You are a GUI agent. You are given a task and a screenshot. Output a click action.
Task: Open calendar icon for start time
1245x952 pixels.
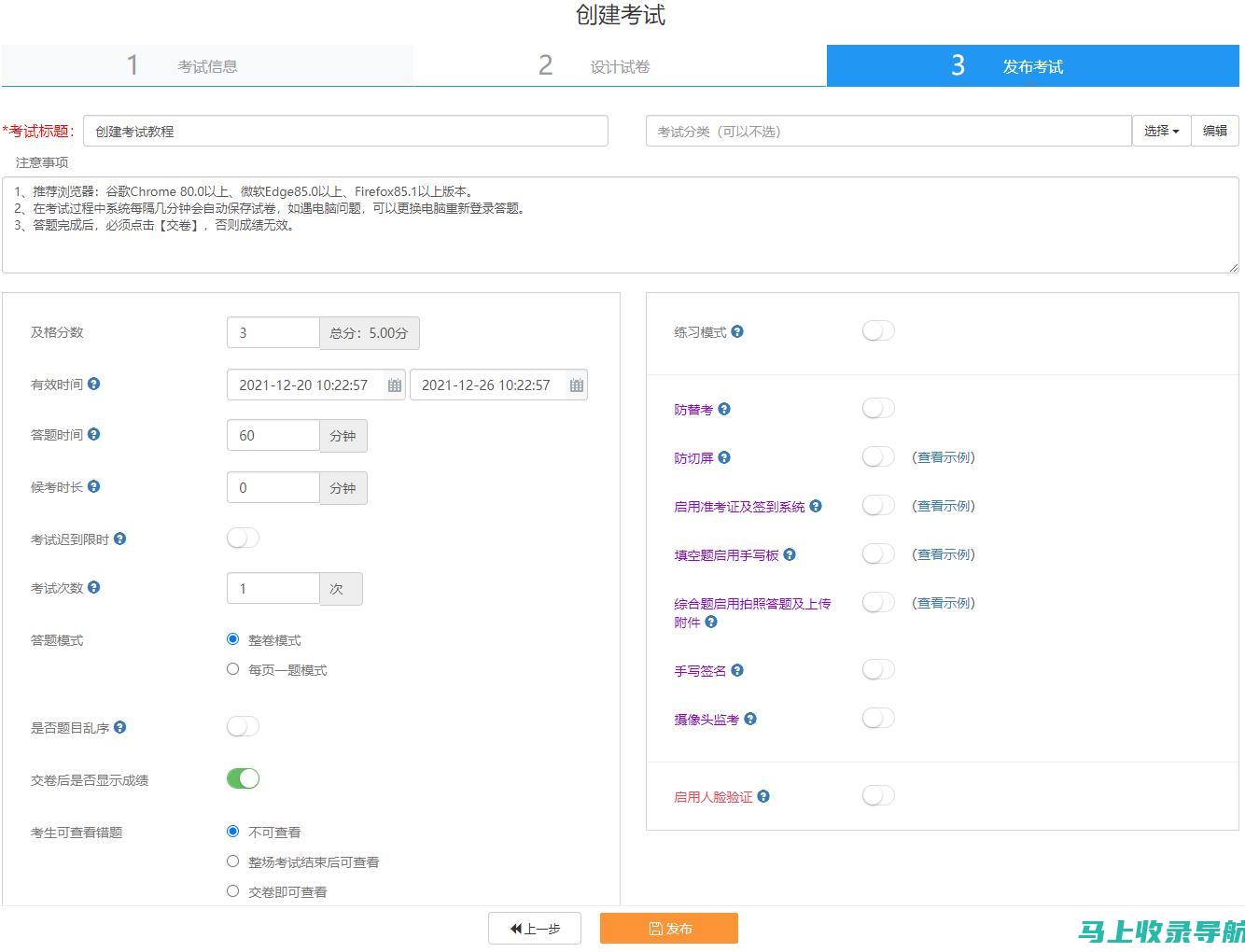pos(395,385)
